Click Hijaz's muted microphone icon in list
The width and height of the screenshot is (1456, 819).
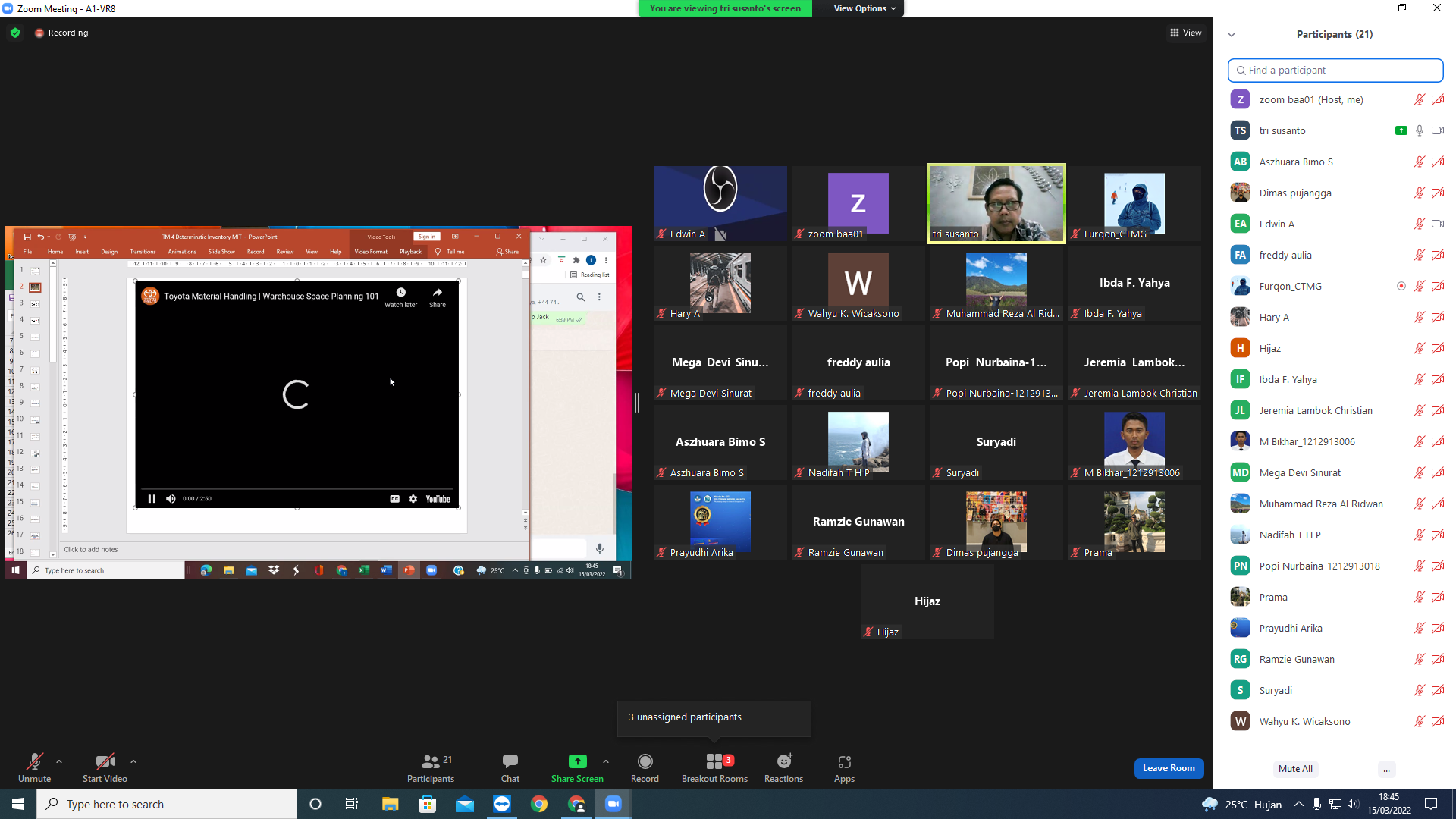[1420, 348]
